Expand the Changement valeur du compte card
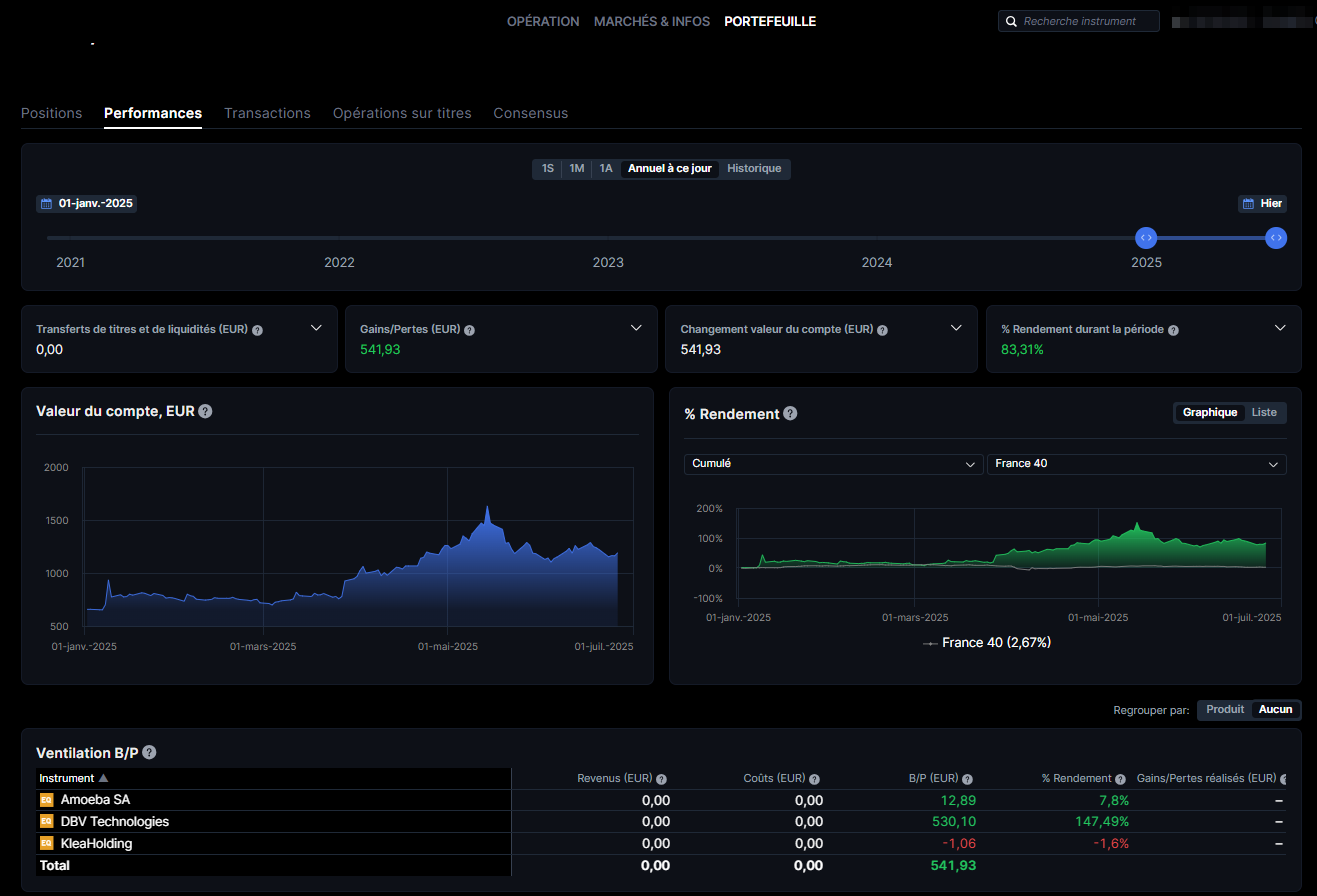Viewport: 1317px width, 896px height. pyautogui.click(x=956, y=328)
